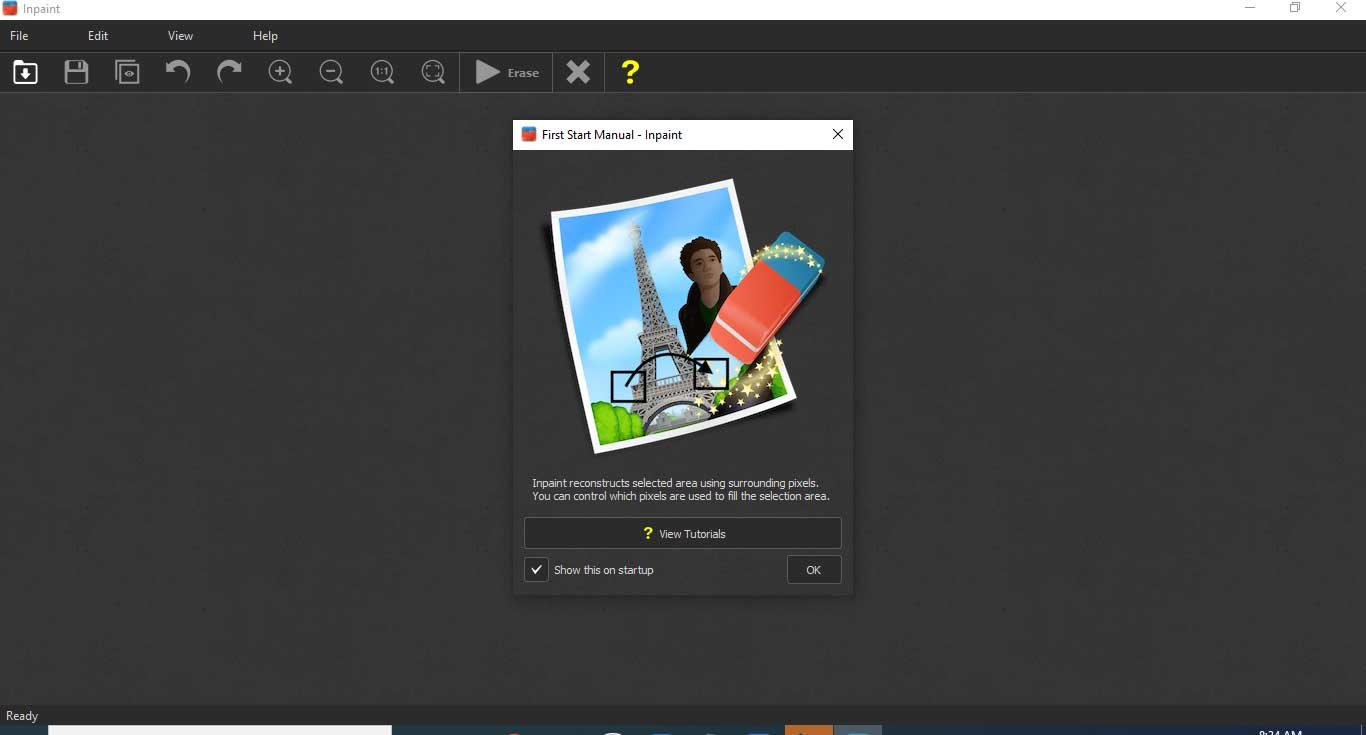This screenshot has width=1366, height=735.
Task: Click the X cancel selection icon
Action: pos(578,72)
